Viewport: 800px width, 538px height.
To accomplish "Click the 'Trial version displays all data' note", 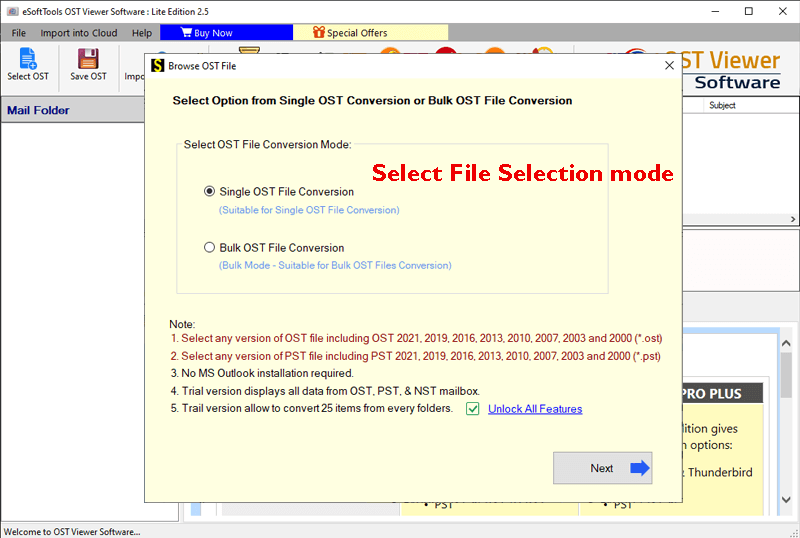I will click(x=325, y=391).
